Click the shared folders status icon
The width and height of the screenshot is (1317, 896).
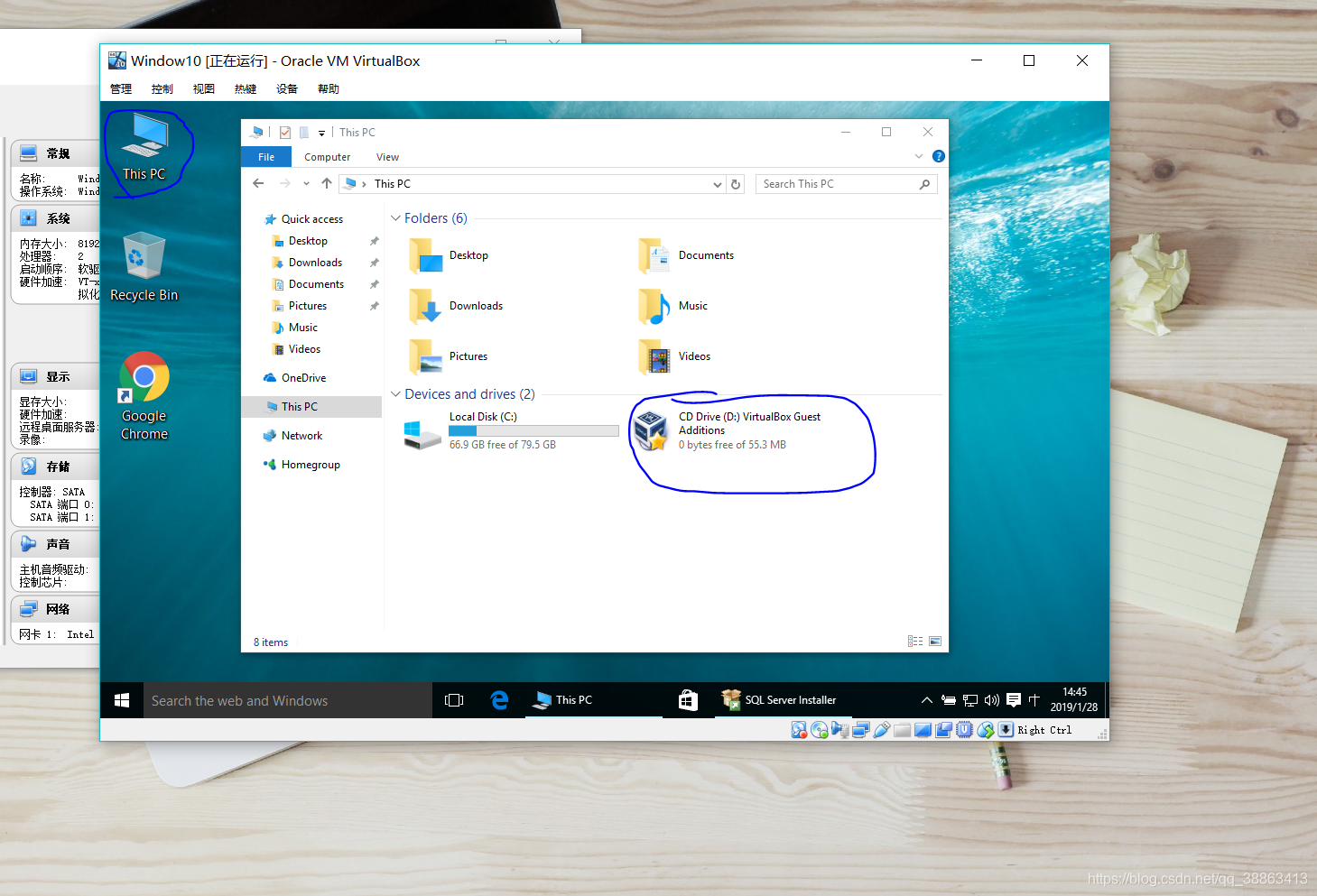pyautogui.click(x=903, y=730)
